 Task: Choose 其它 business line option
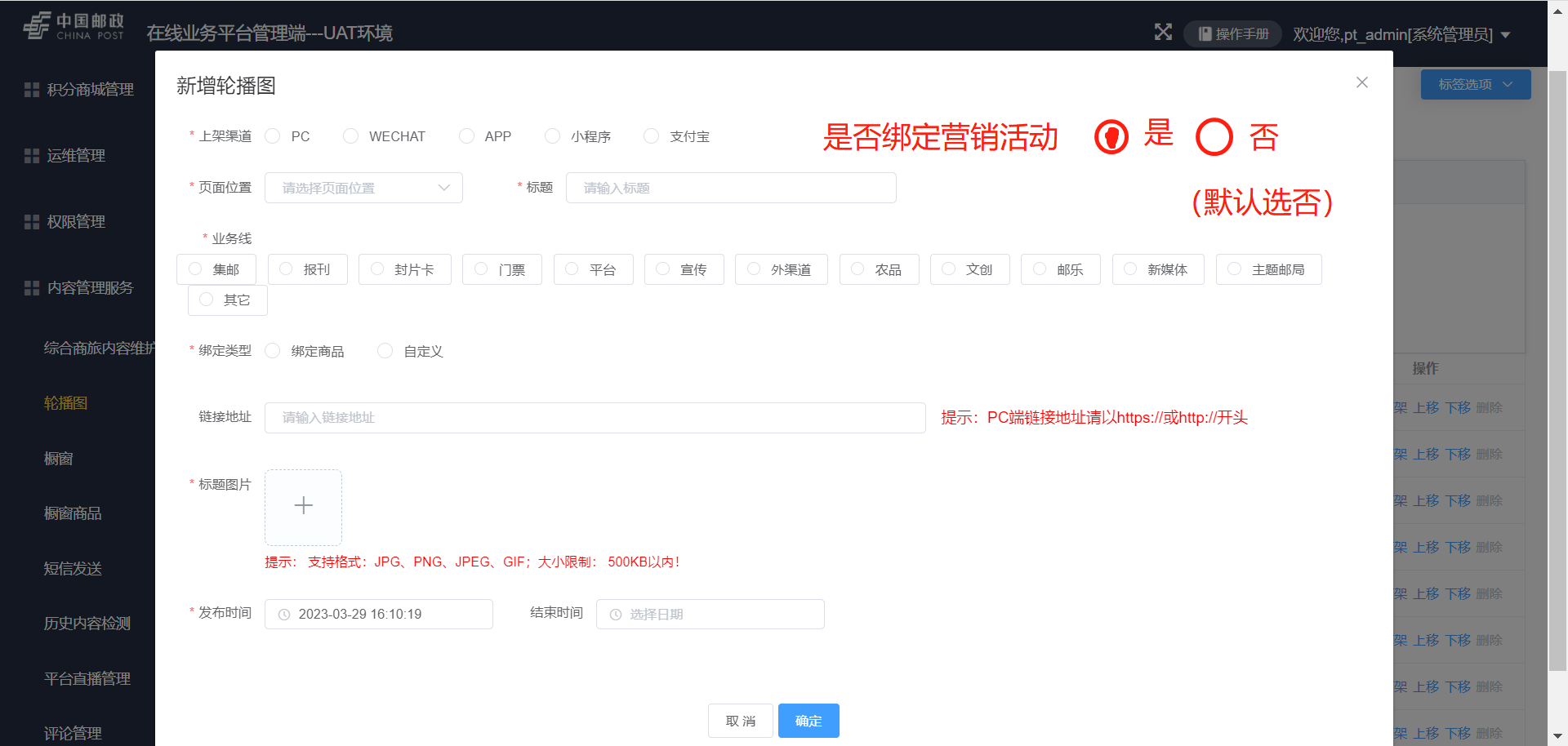[x=228, y=300]
